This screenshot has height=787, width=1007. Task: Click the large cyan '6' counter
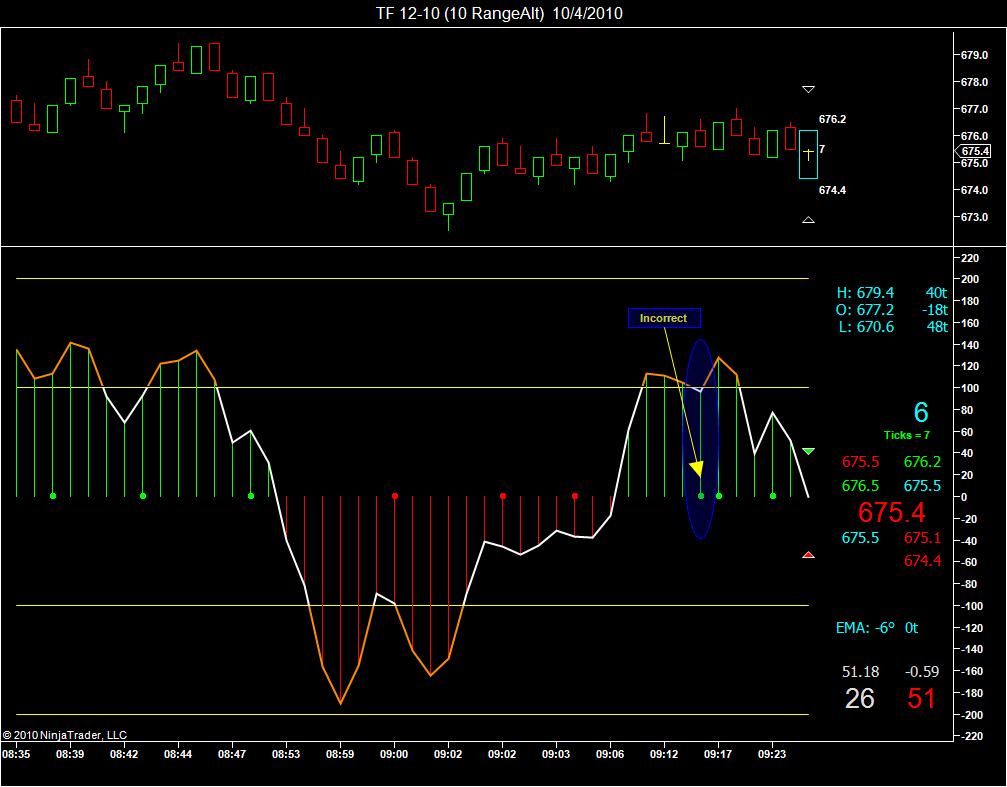921,412
